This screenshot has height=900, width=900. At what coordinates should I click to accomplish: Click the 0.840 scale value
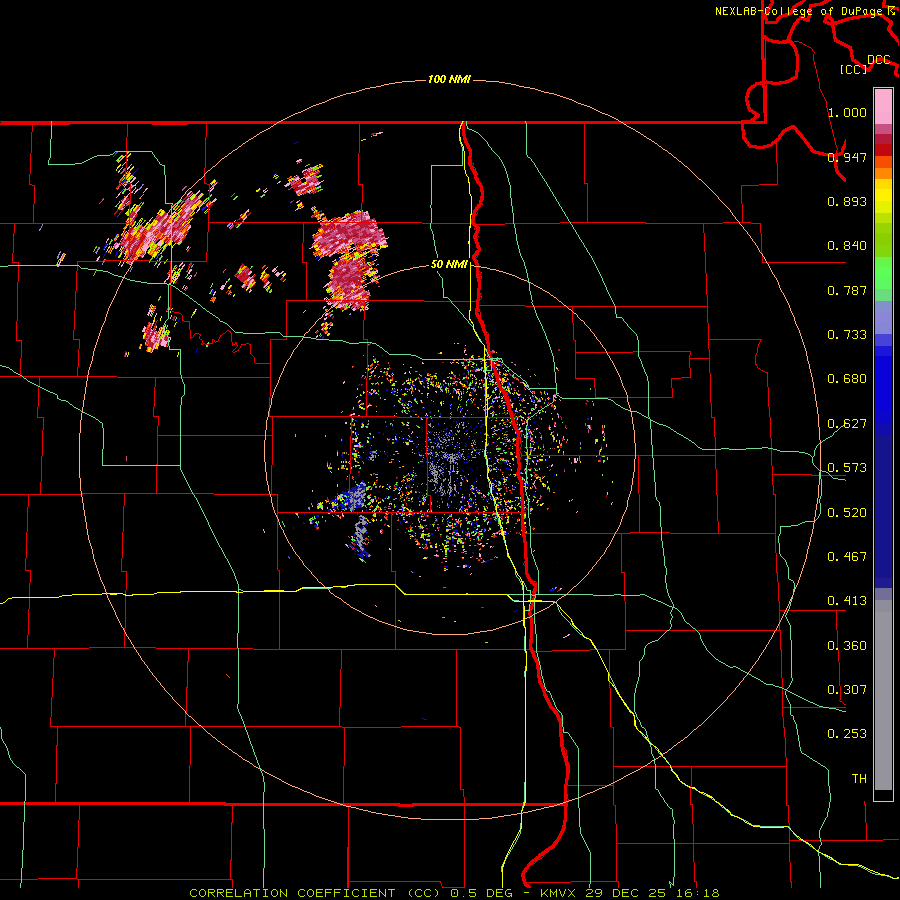tap(847, 246)
